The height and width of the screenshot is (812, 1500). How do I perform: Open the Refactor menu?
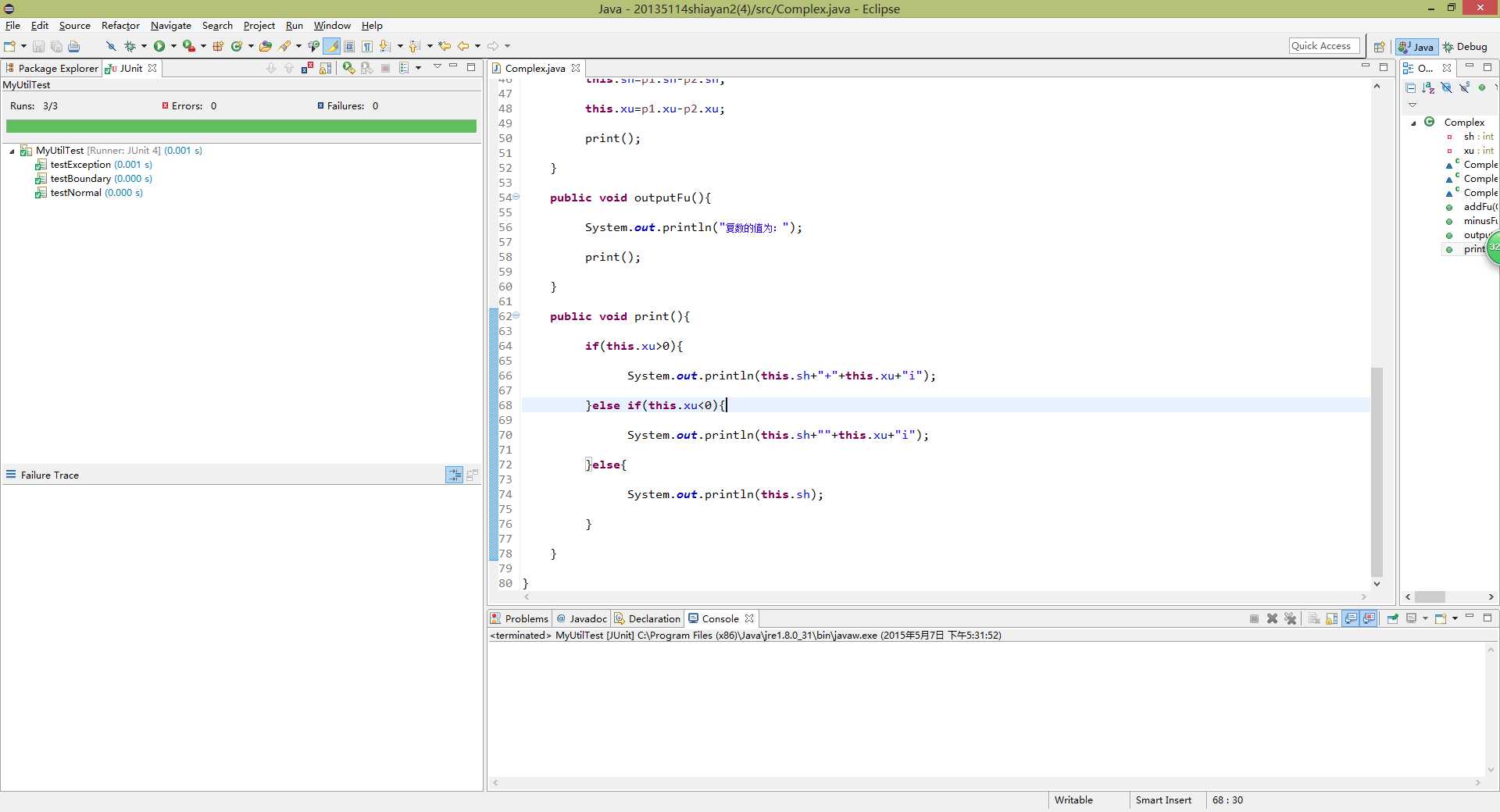click(120, 25)
